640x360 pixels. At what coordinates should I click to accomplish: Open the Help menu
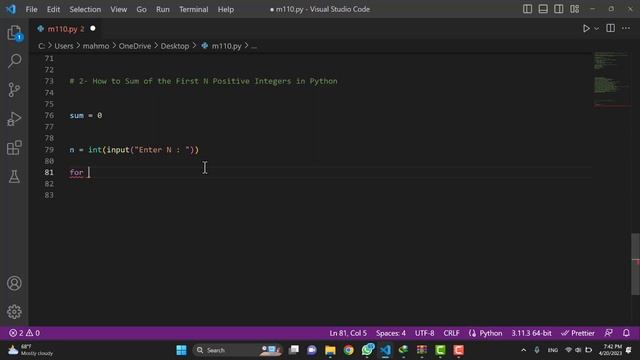(226, 9)
